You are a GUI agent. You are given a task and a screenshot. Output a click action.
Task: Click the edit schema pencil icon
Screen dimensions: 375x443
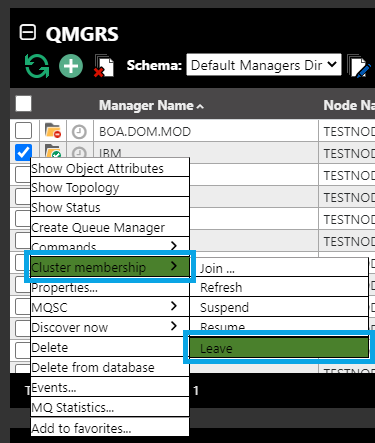359,66
